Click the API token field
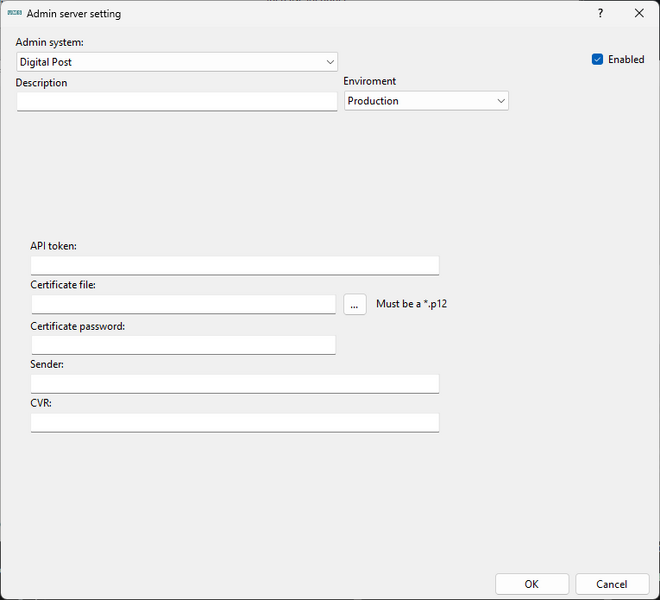The image size is (660, 600). tap(235, 266)
